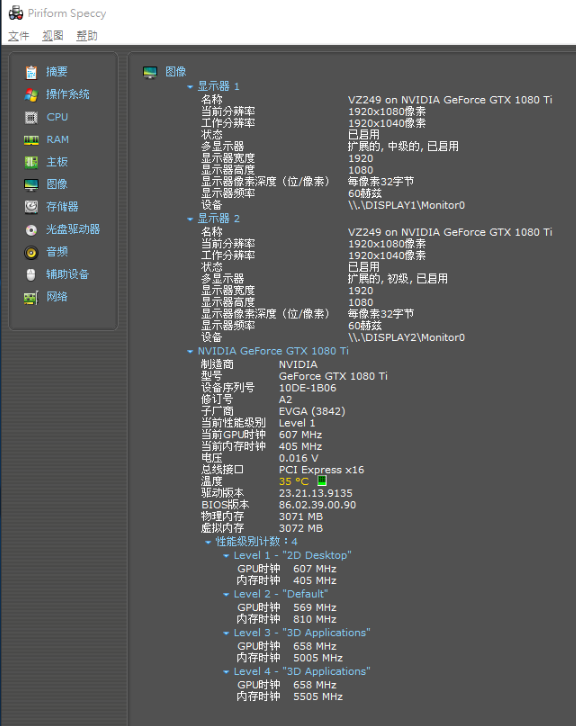Viewport: 576px width, 726px height.
Task: Open the 文件 menu
Action: tap(19, 36)
